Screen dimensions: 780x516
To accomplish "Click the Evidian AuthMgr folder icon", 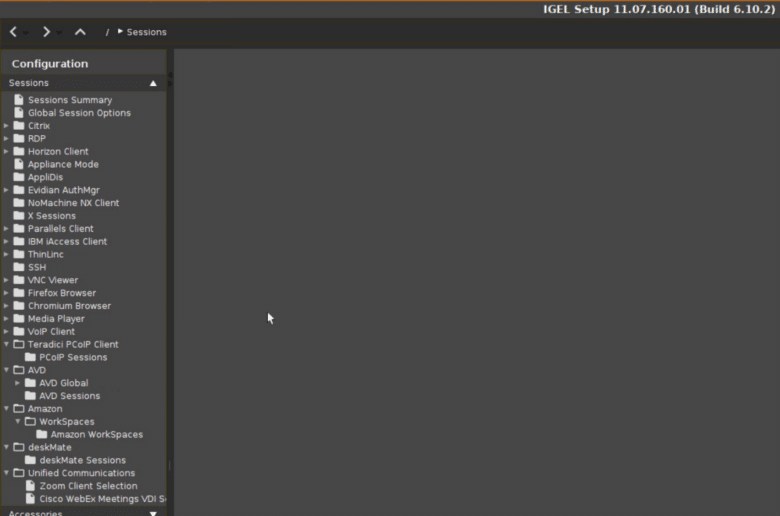I will click(x=19, y=190).
